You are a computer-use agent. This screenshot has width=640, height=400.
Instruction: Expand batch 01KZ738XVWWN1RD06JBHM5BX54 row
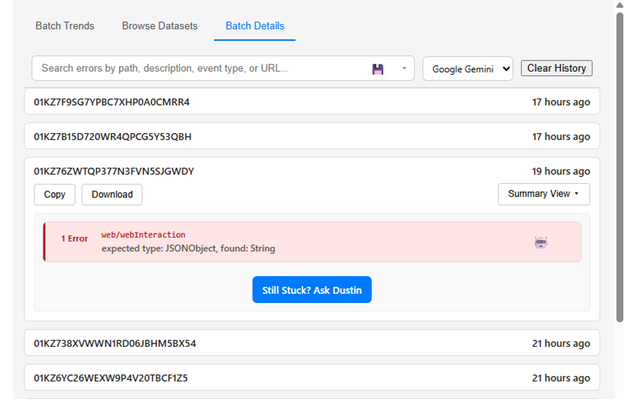coord(312,343)
